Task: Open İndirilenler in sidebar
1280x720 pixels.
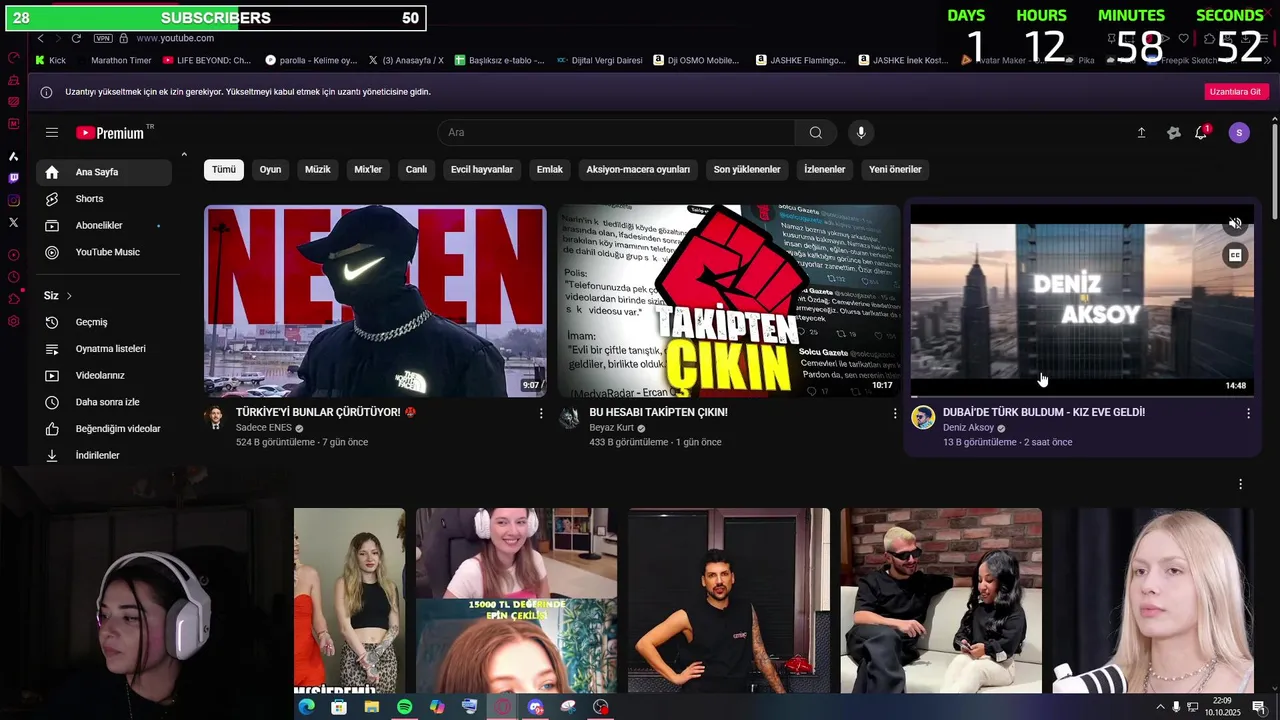Action: [x=104, y=455]
